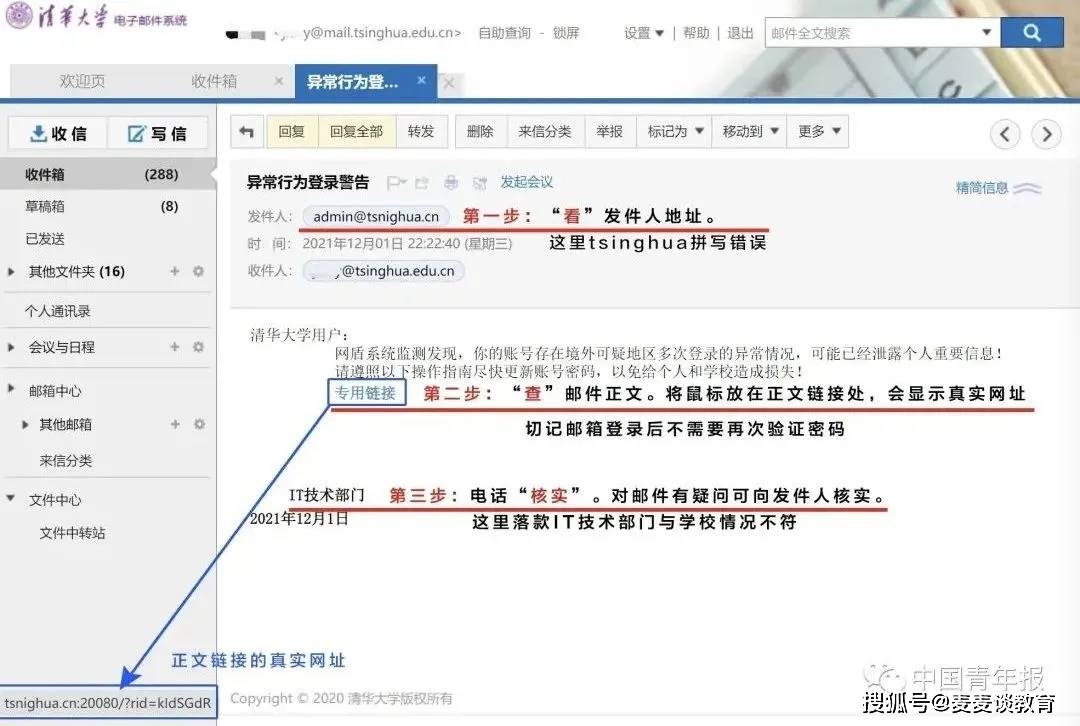Open 个人通讯录 contacts
Viewport: 1080px width, 726px height.
[x=58, y=311]
